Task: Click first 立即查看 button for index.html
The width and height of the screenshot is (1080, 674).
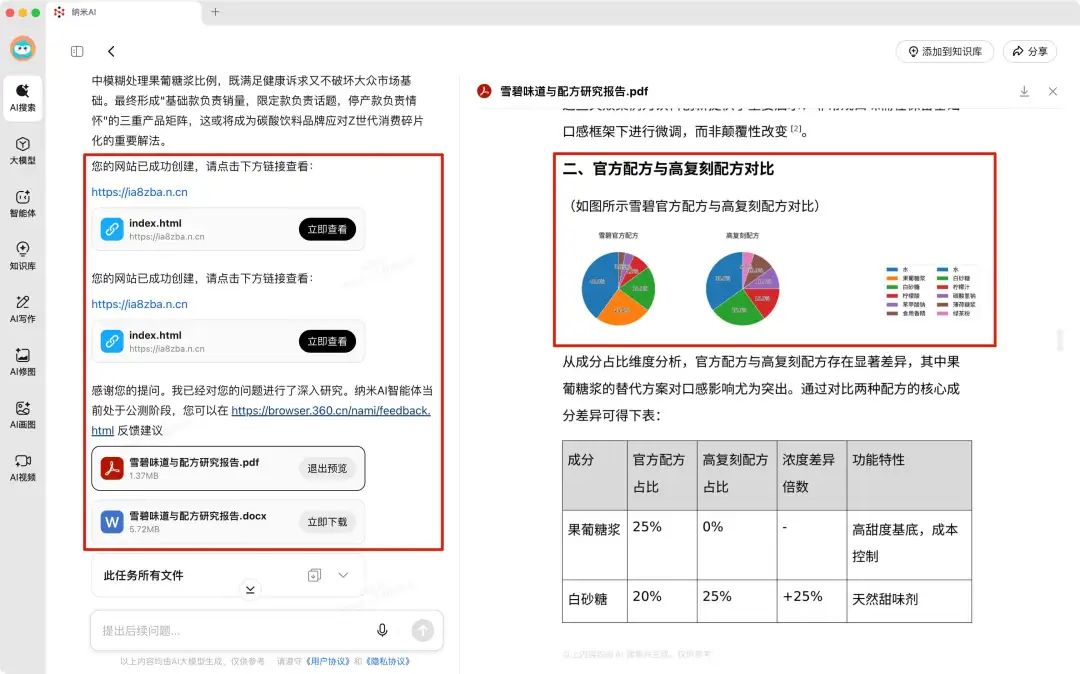Action: (327, 229)
